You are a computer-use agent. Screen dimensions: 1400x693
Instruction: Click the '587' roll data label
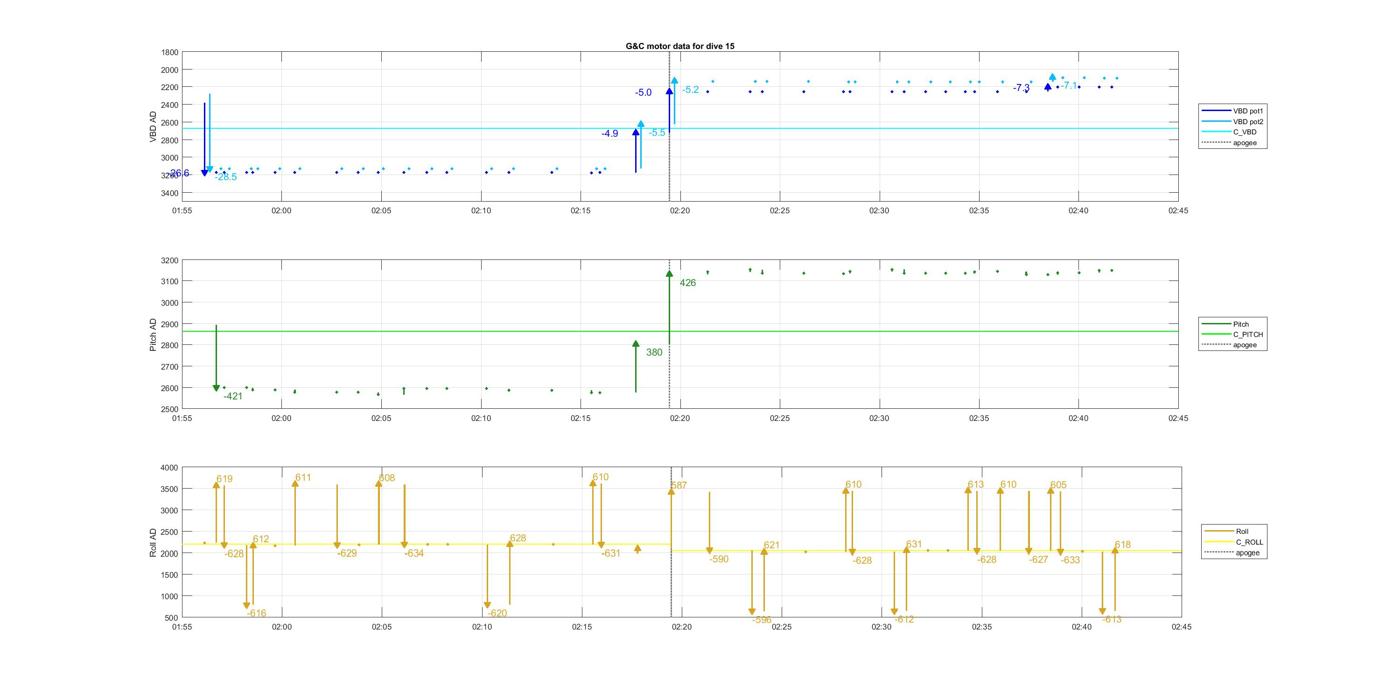[679, 486]
